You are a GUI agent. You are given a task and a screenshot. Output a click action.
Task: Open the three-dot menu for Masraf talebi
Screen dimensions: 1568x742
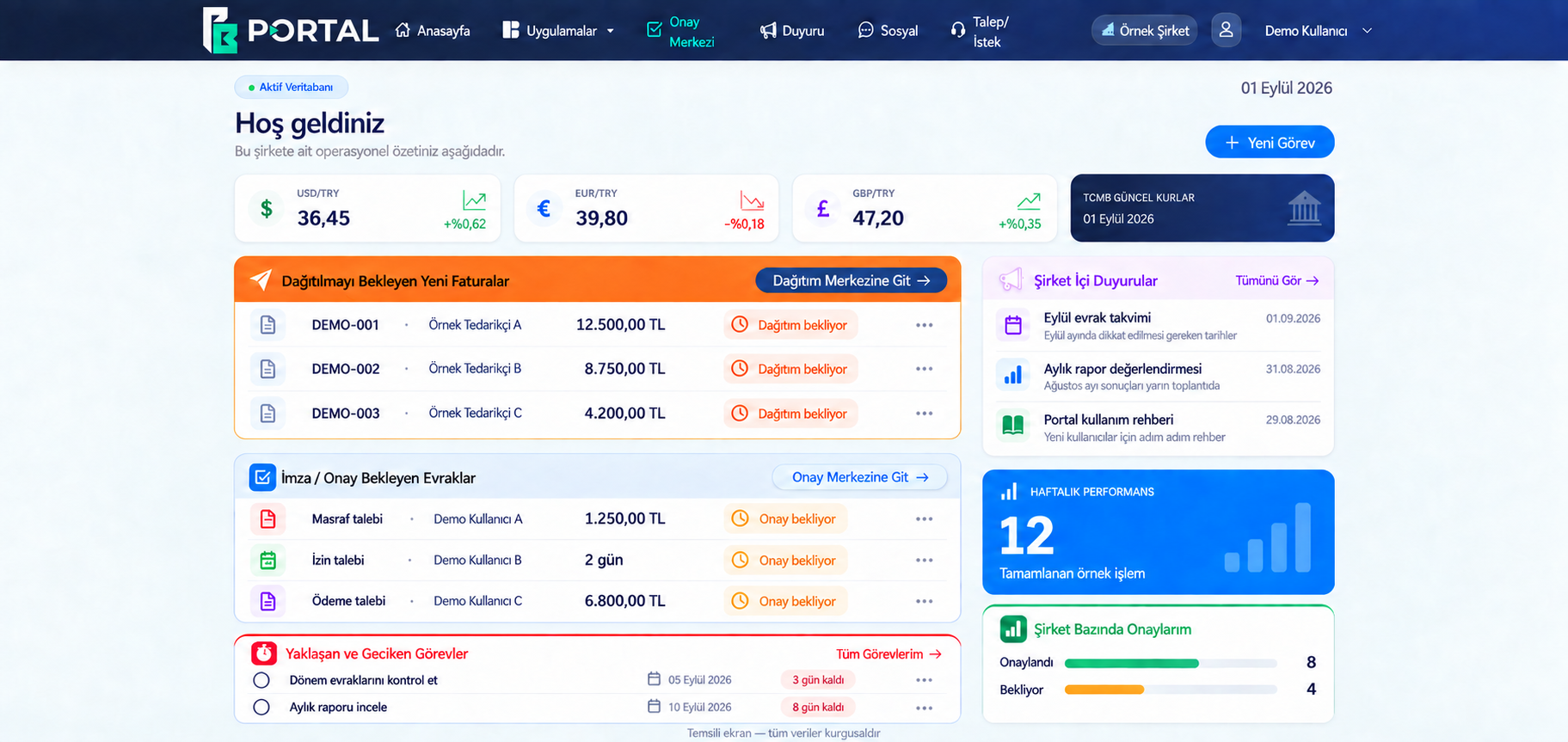tap(925, 519)
